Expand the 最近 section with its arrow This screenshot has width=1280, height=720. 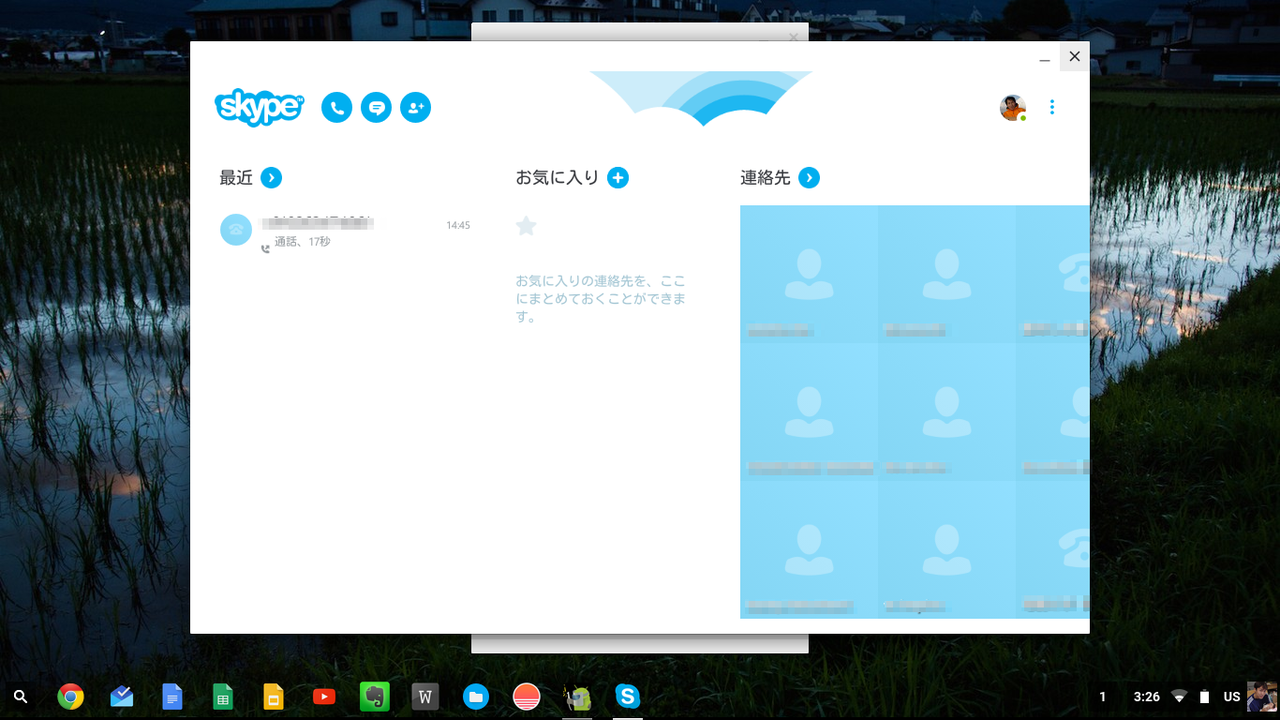tap(272, 177)
